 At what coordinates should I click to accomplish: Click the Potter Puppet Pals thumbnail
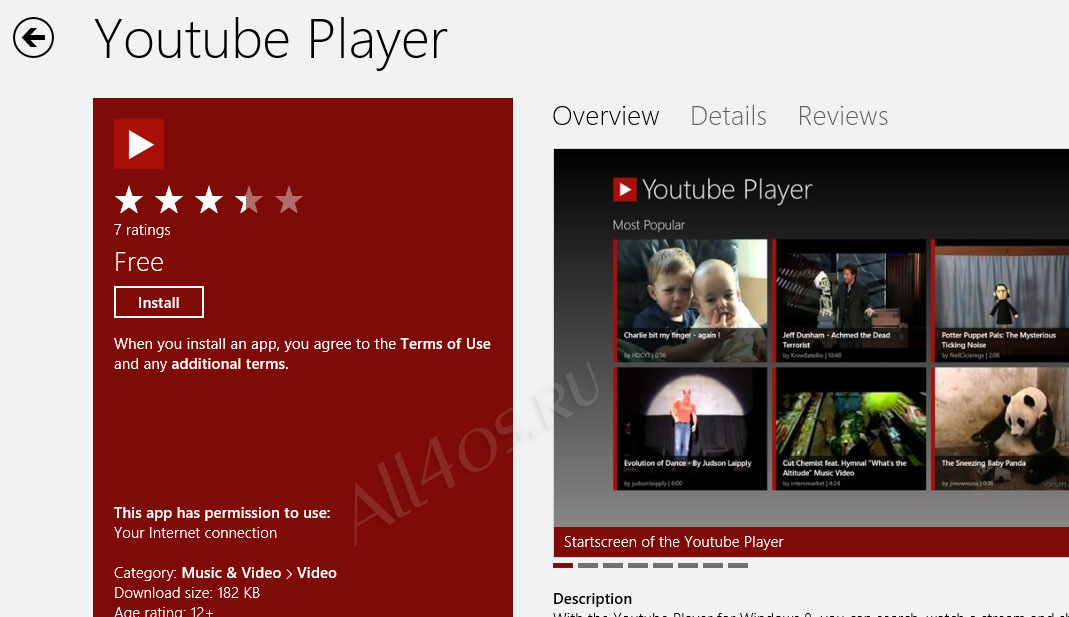[1000, 300]
